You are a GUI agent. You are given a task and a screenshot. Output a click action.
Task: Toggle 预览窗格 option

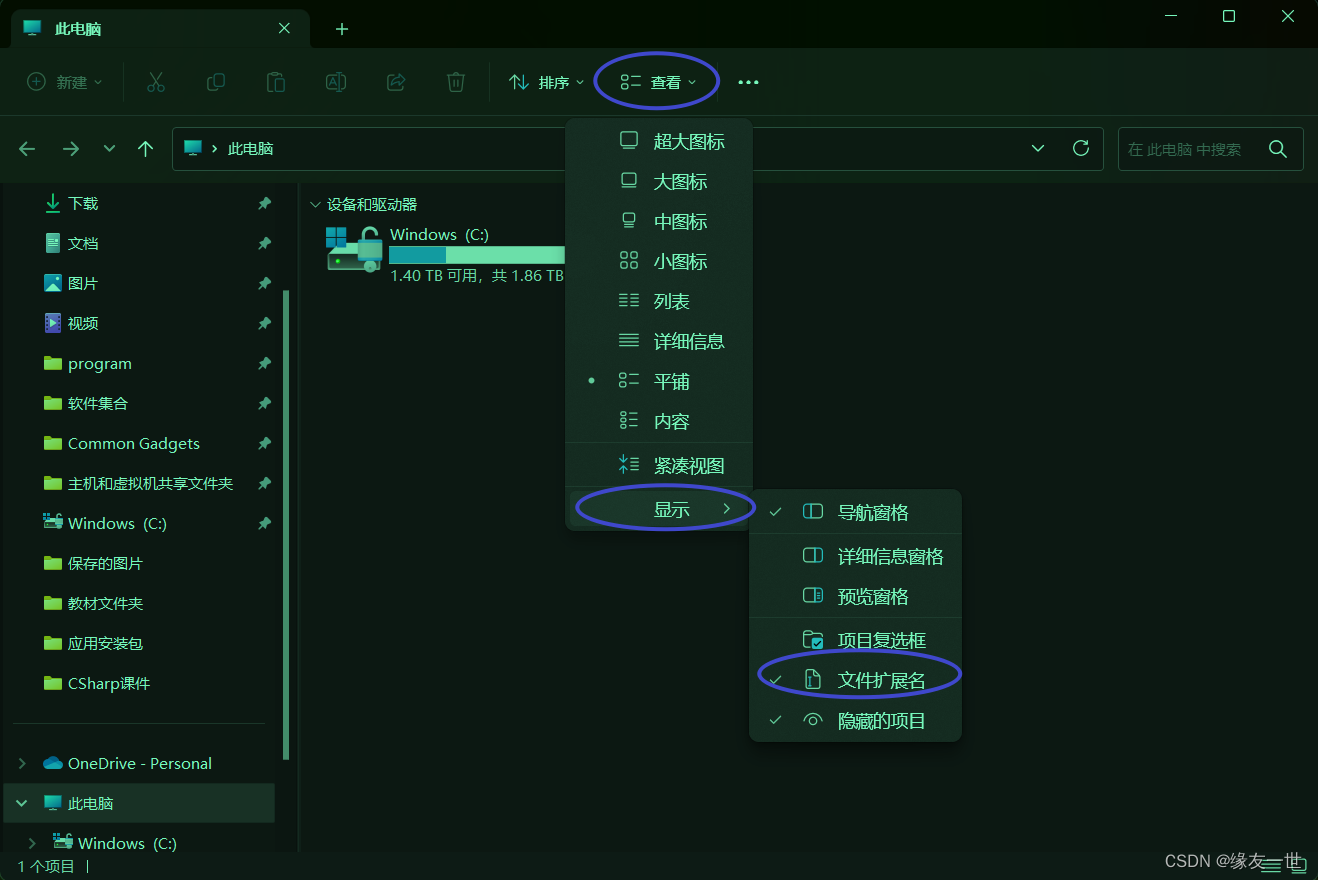[855, 596]
